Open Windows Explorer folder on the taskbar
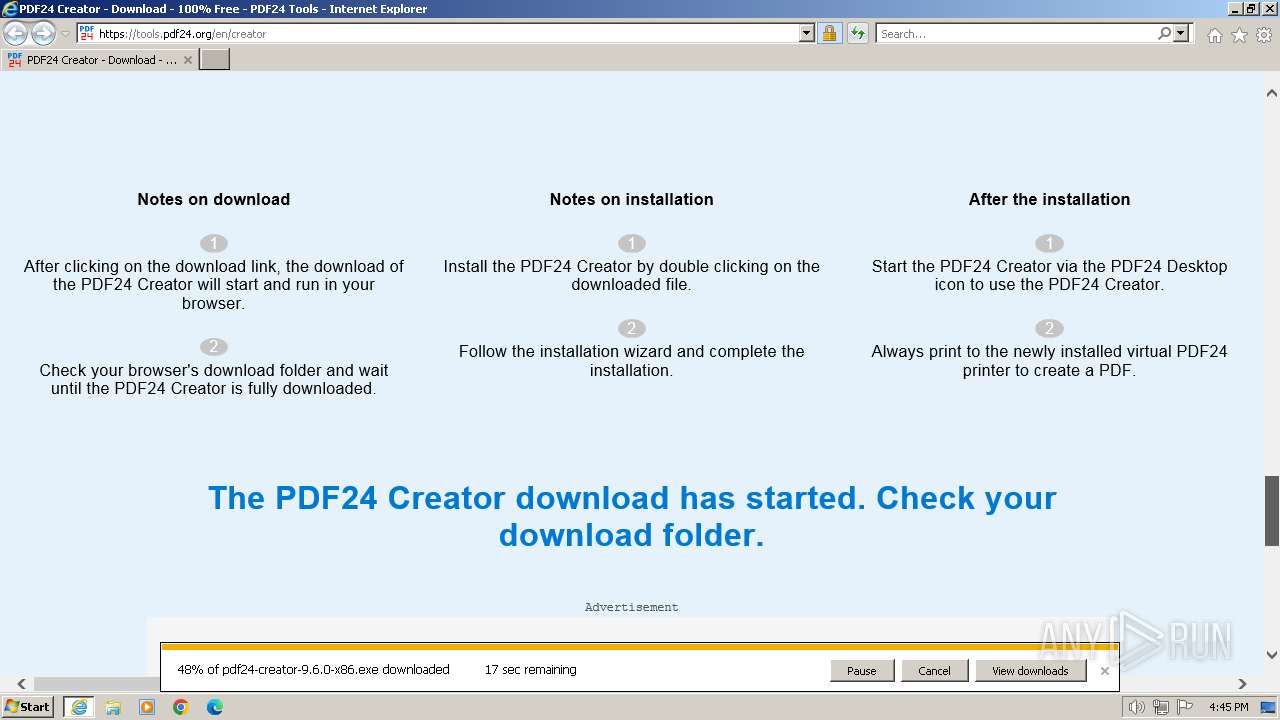Viewport: 1280px width, 720px height. coord(113,707)
